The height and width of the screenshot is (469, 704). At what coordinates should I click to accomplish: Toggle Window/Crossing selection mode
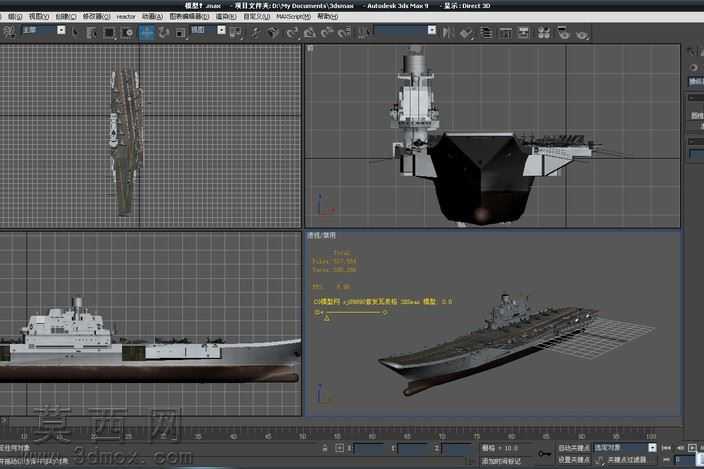pos(128,33)
